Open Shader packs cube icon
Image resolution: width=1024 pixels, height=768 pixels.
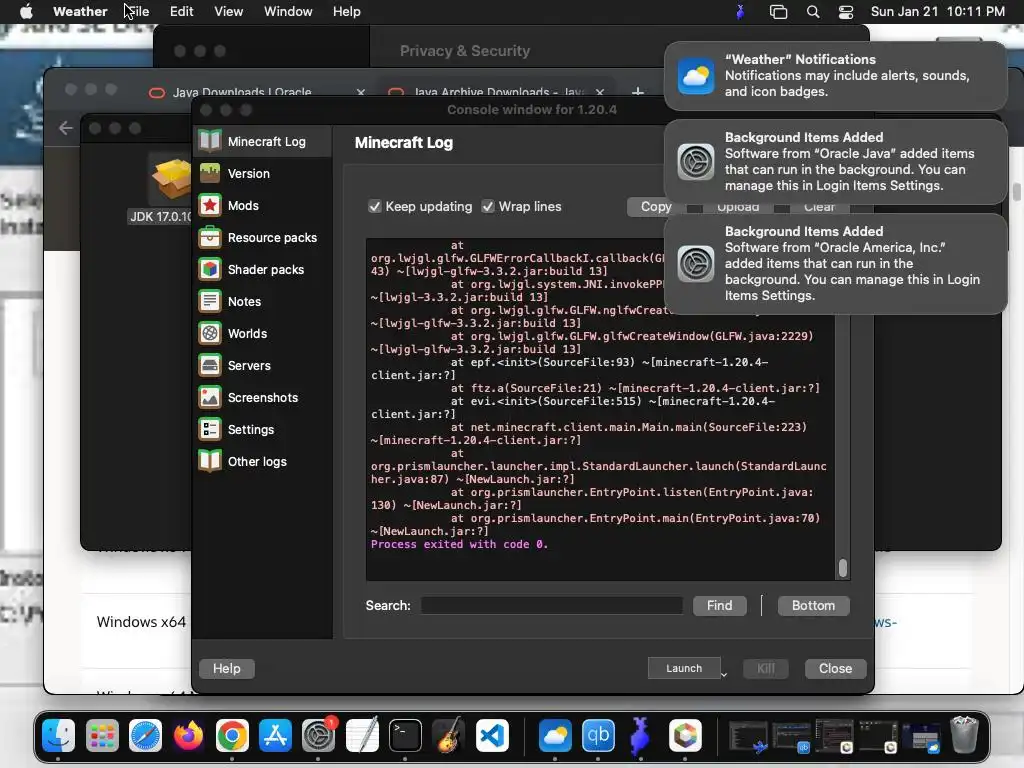click(x=210, y=269)
